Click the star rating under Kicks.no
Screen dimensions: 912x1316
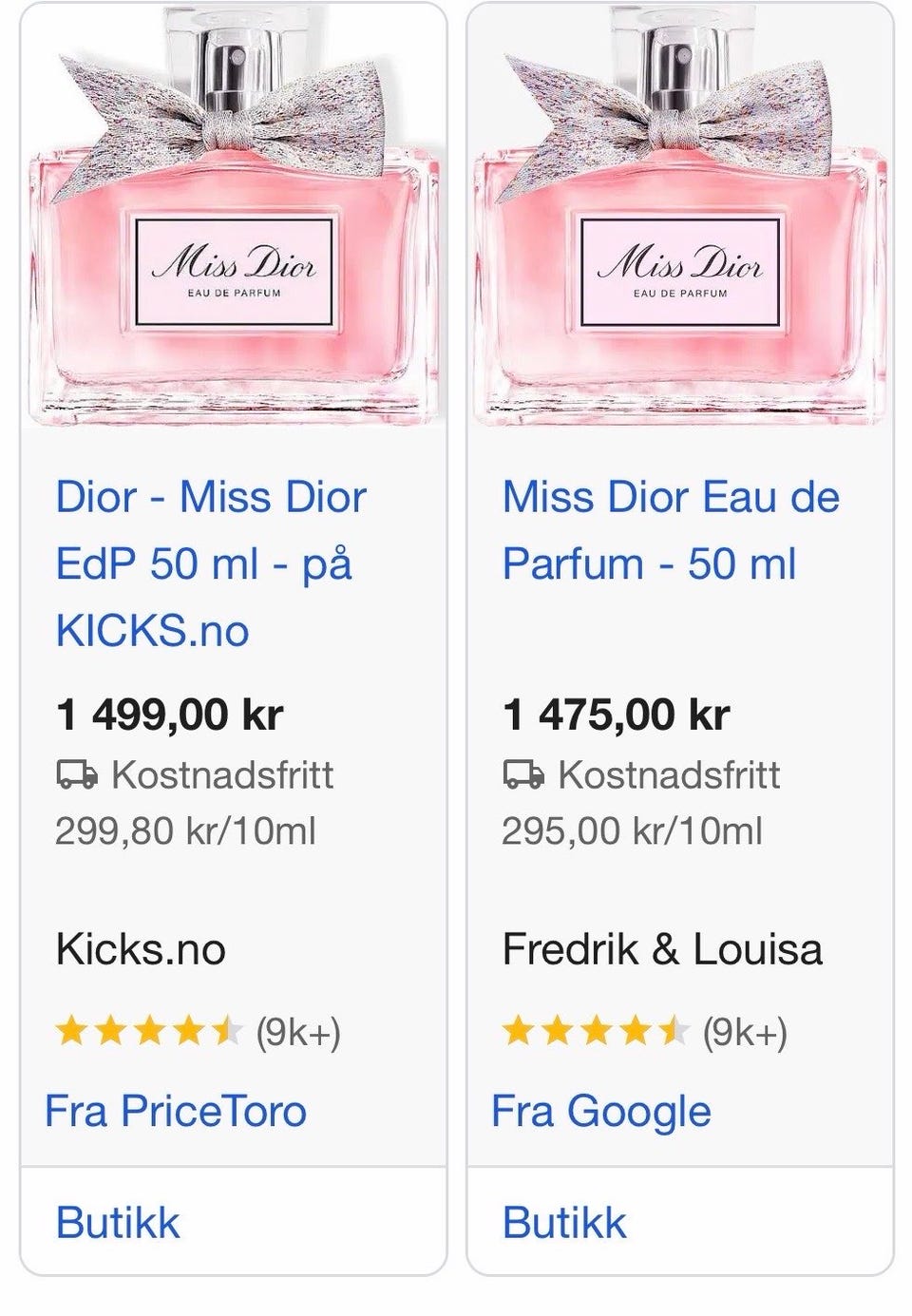(x=149, y=1031)
